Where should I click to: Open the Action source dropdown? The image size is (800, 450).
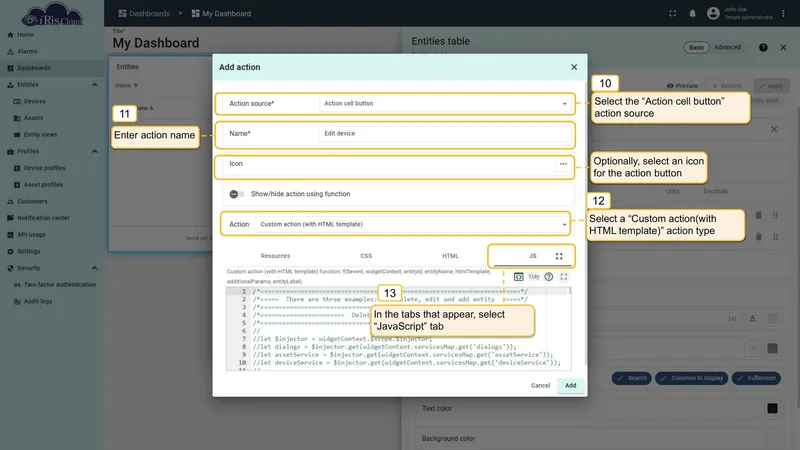[444, 104]
